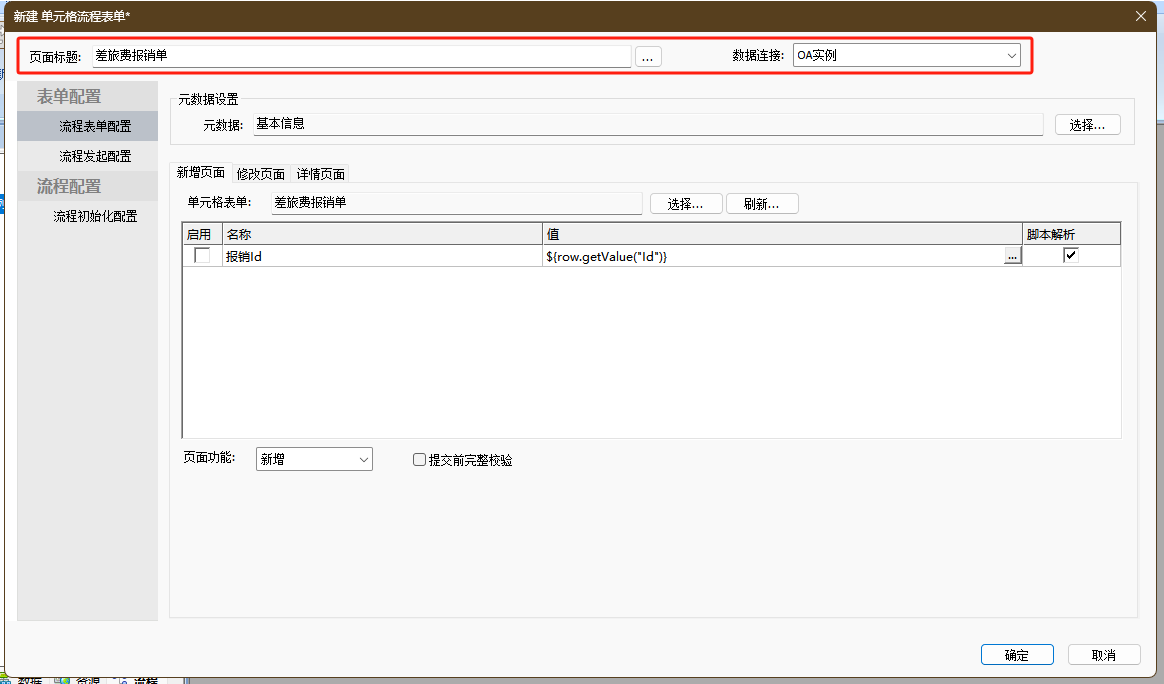This screenshot has height=684, width=1164.
Task: Click the value cell containing ${row.getValue("Id")}
Action: [770, 257]
